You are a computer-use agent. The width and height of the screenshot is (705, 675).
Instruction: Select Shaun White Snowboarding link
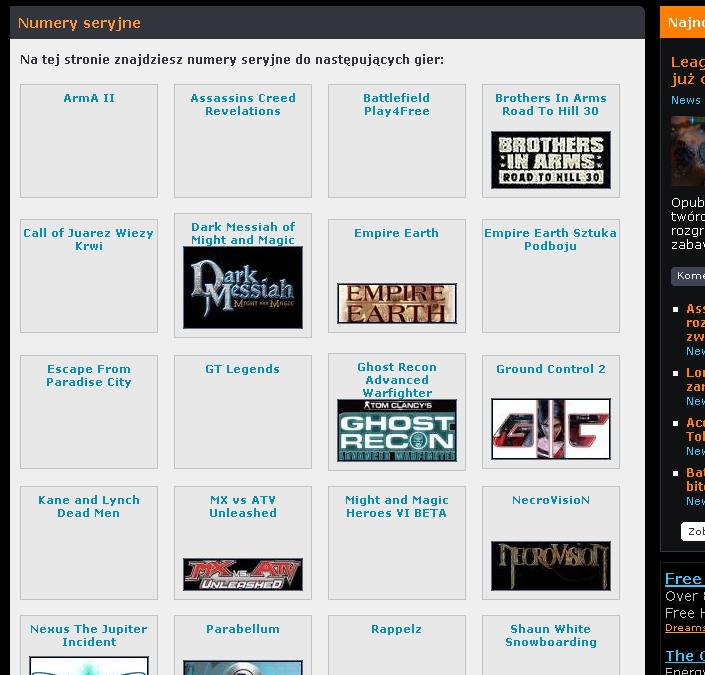(x=551, y=636)
